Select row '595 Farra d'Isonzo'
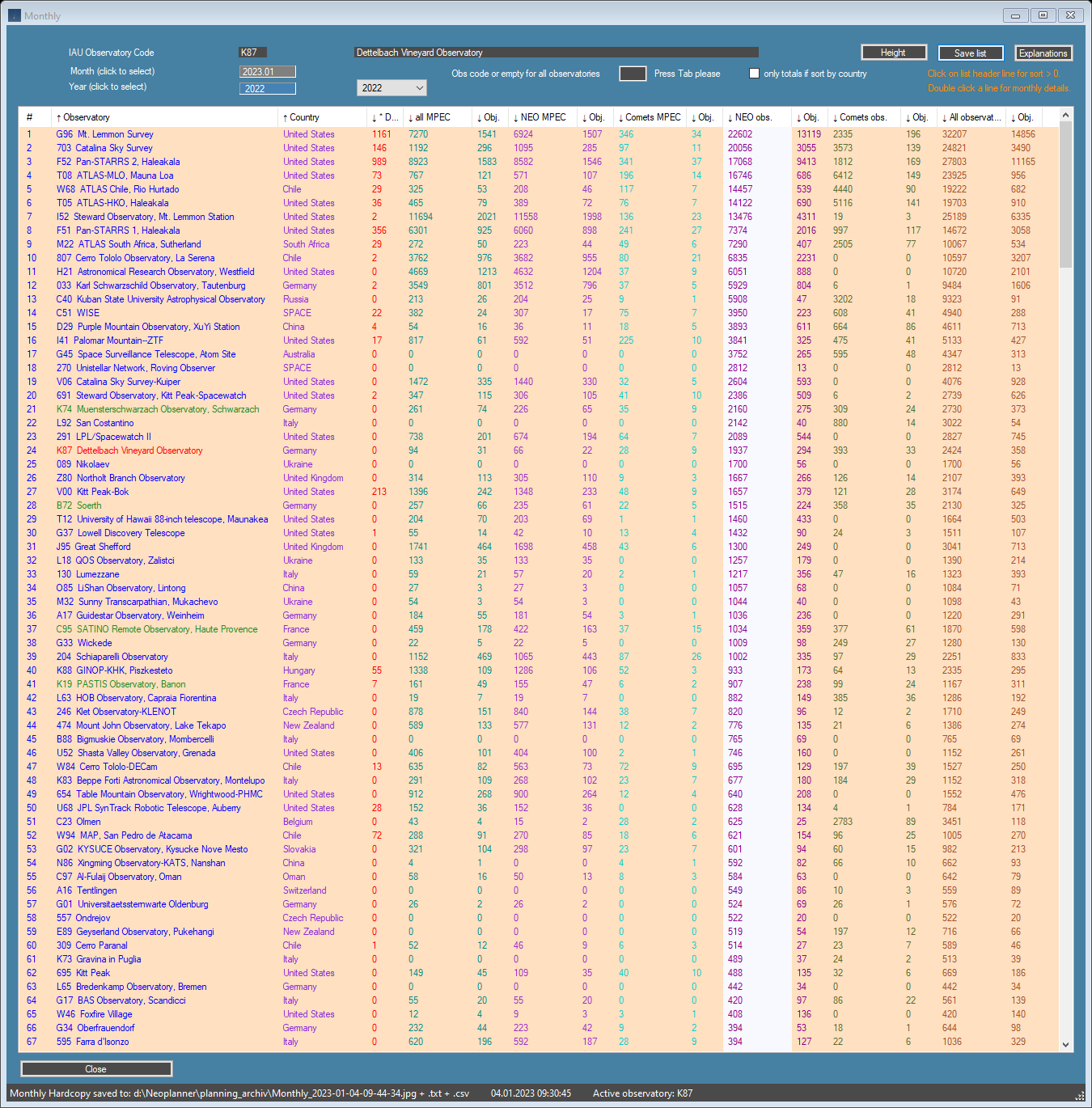1092x1108 pixels. pyautogui.click(x=538, y=1042)
